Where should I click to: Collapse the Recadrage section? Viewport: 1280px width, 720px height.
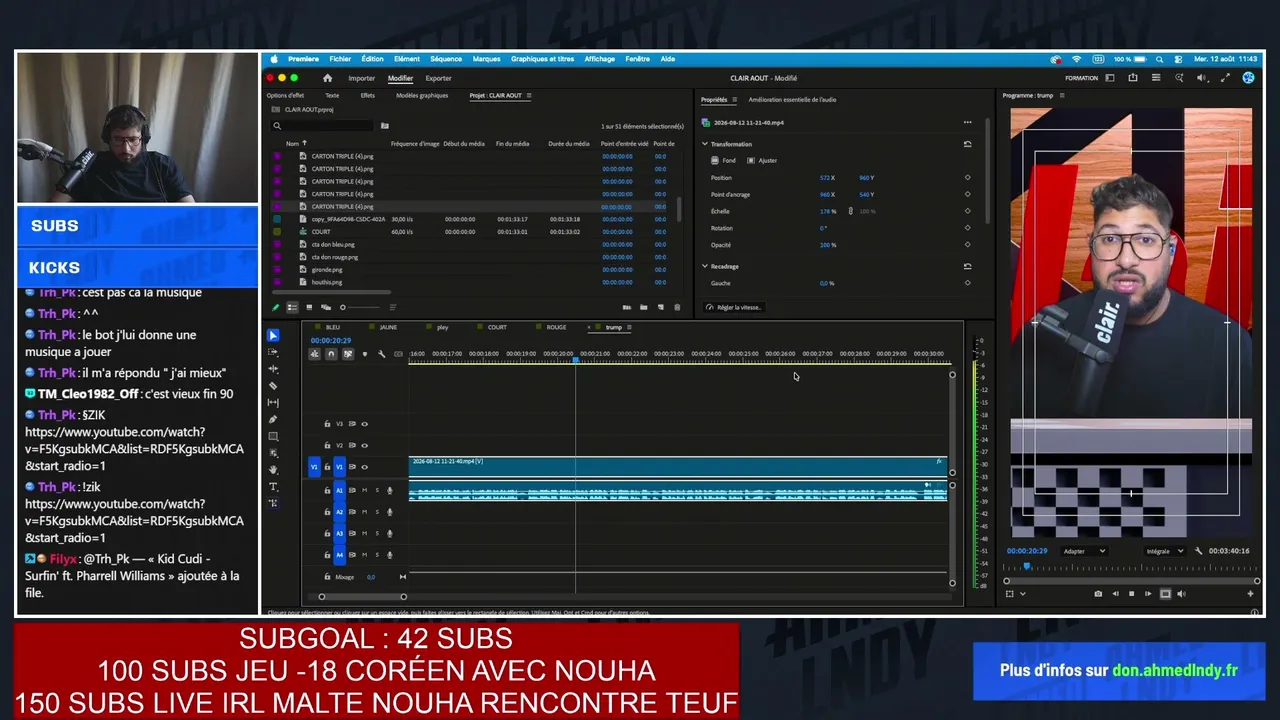click(x=705, y=266)
